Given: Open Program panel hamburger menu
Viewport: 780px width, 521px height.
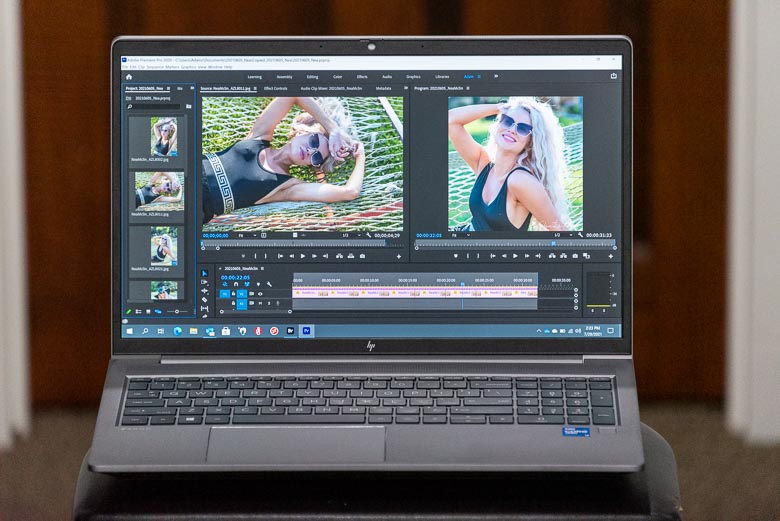Looking at the screenshot, I should (x=468, y=89).
